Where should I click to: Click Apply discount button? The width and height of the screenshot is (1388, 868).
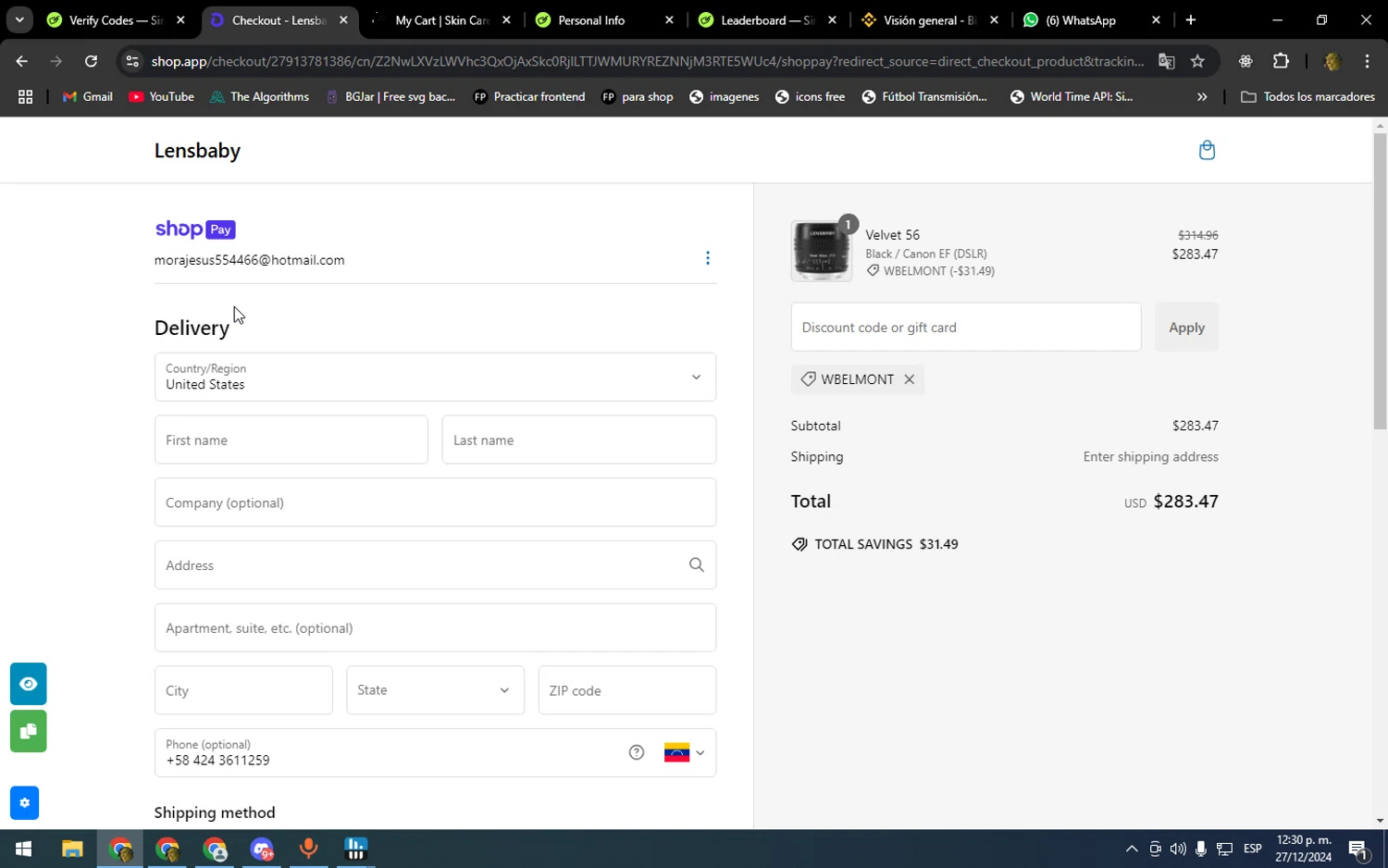click(1186, 327)
